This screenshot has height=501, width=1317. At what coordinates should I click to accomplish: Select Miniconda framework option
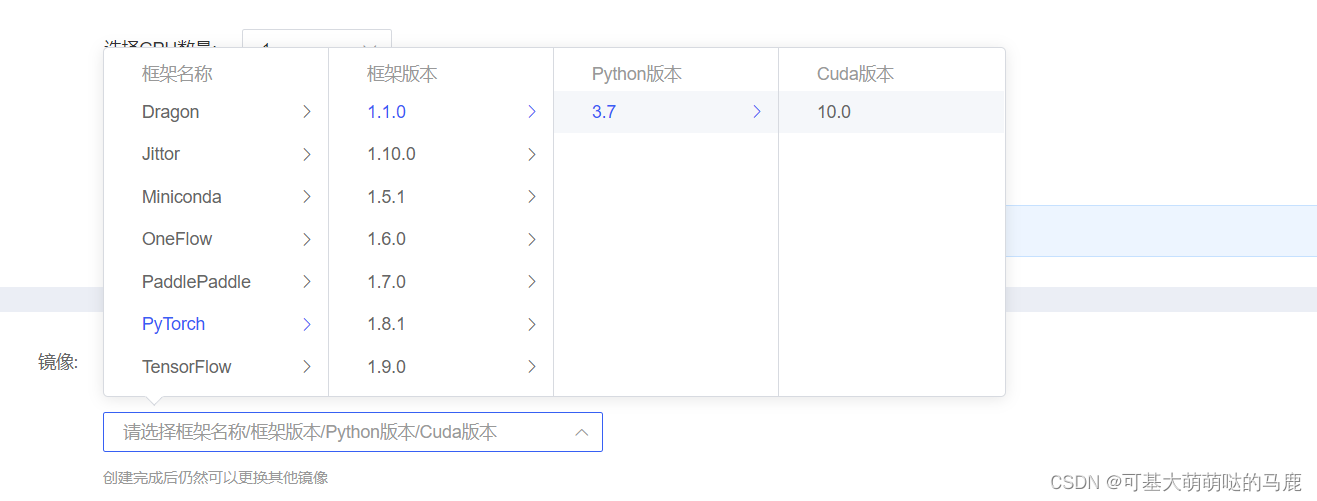[x=216, y=197]
